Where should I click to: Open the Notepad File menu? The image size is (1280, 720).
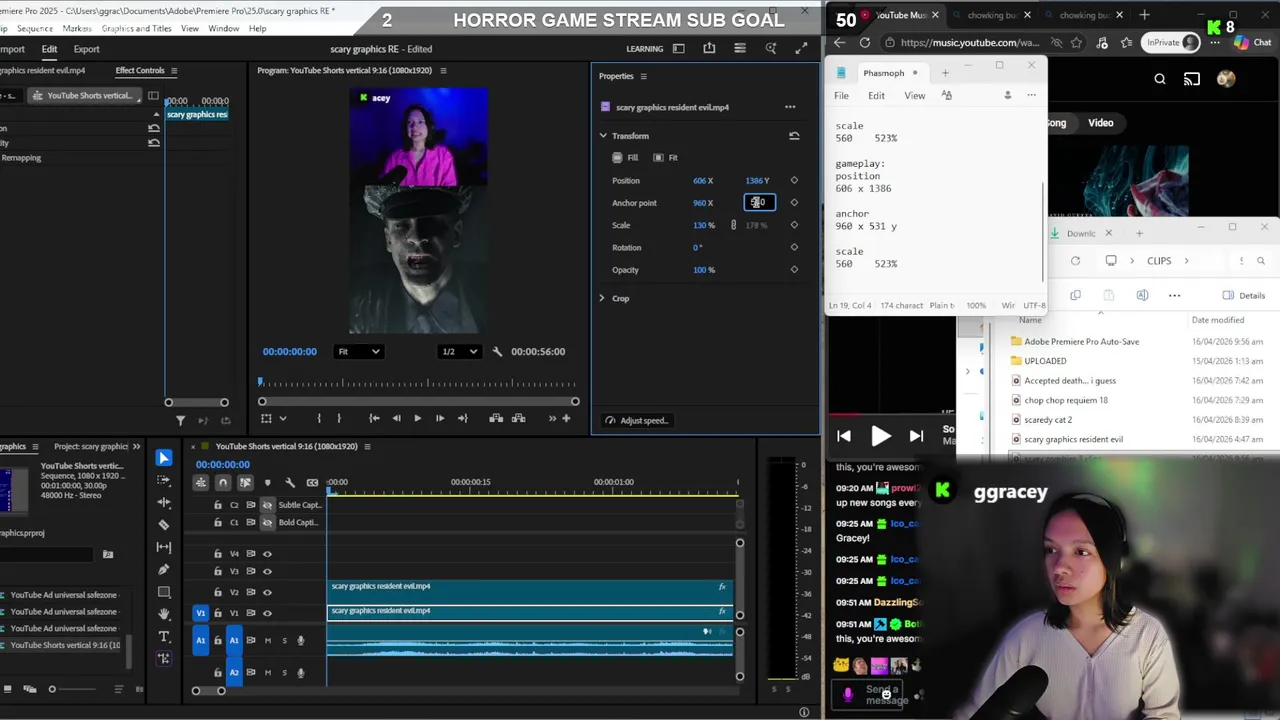(841, 95)
